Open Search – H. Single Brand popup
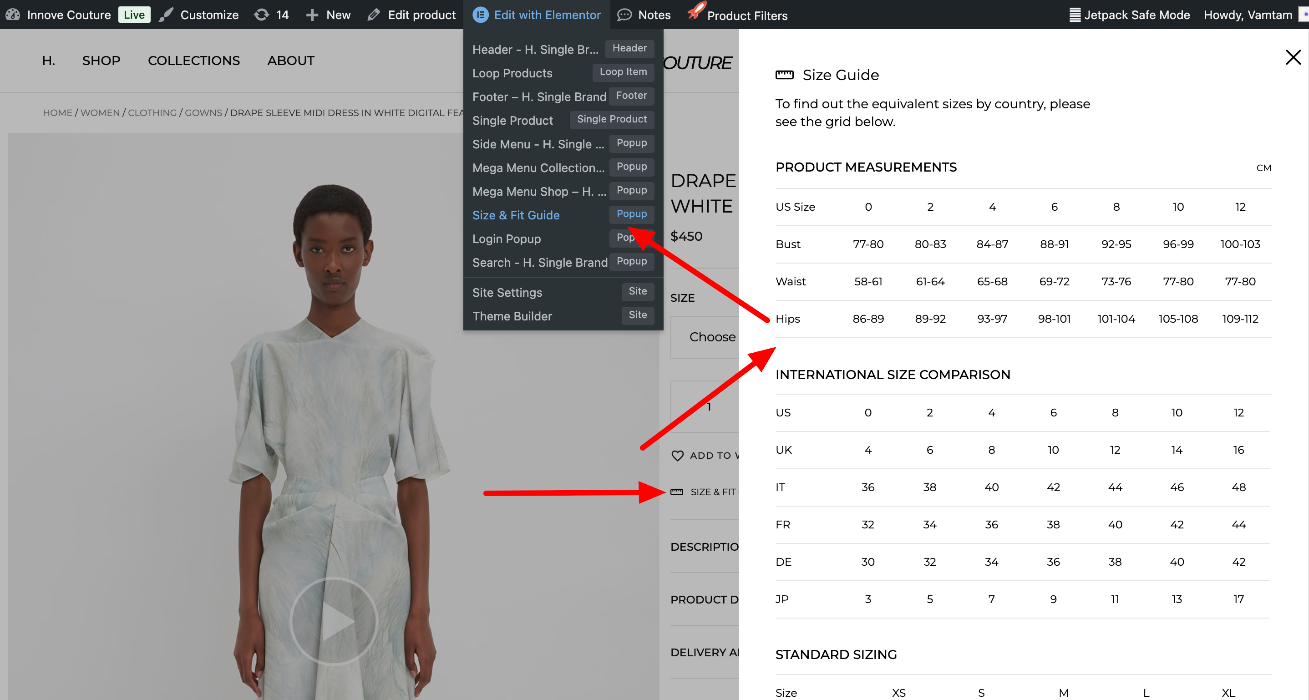Viewport: 1309px width, 700px height. coord(562,262)
